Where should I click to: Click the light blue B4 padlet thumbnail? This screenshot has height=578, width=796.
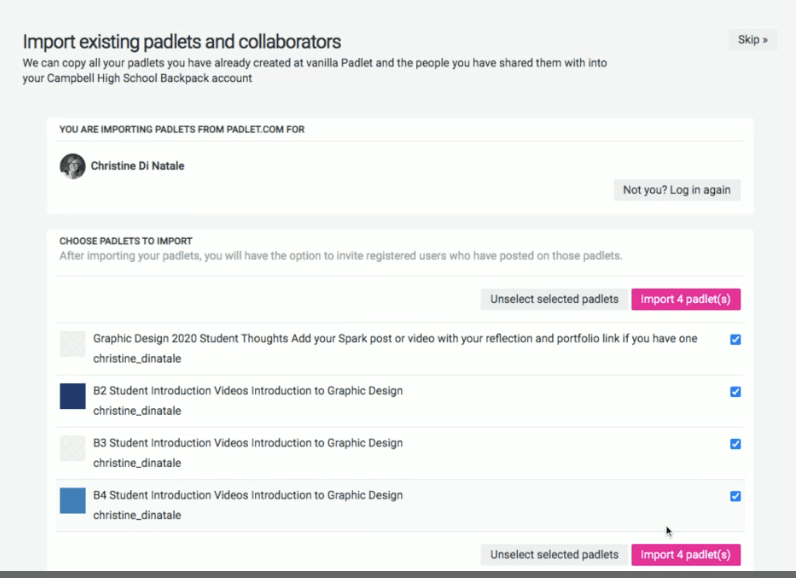[x=73, y=501]
